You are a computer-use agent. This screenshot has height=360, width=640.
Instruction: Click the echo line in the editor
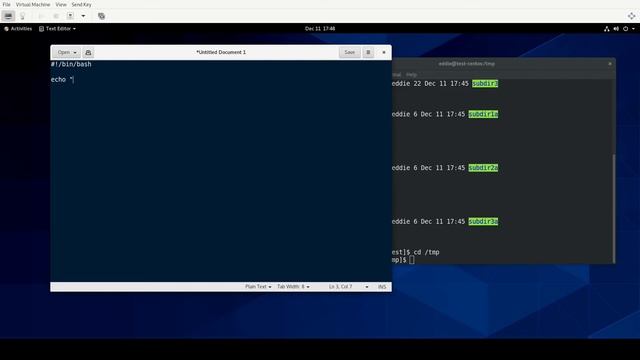(x=62, y=79)
